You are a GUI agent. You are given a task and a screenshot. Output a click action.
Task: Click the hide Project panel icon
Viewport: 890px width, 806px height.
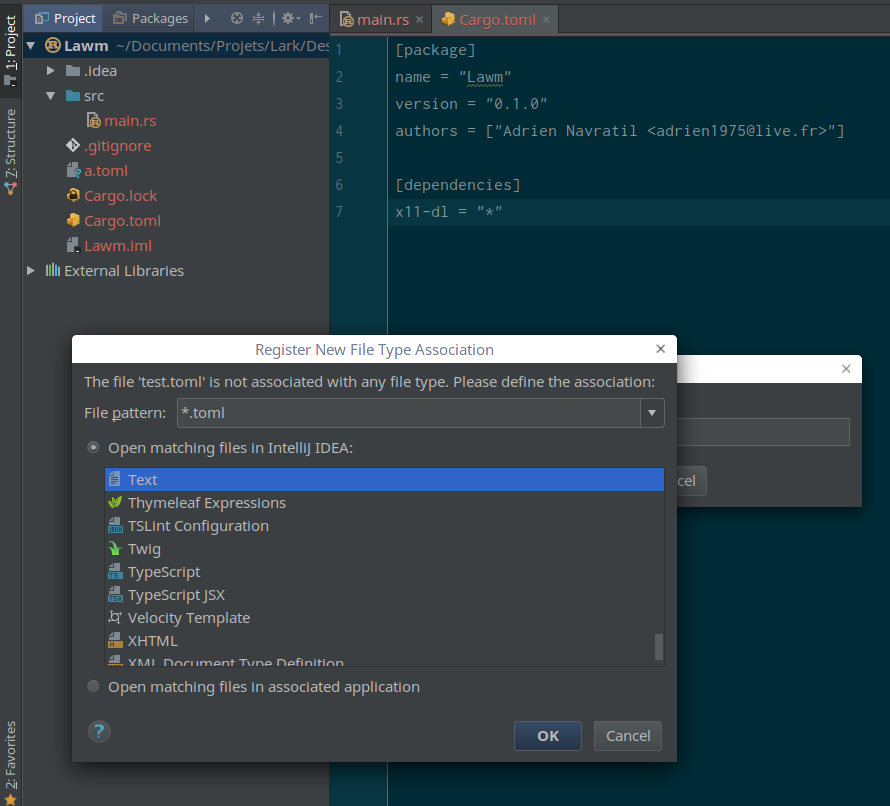pyautogui.click(x=316, y=18)
